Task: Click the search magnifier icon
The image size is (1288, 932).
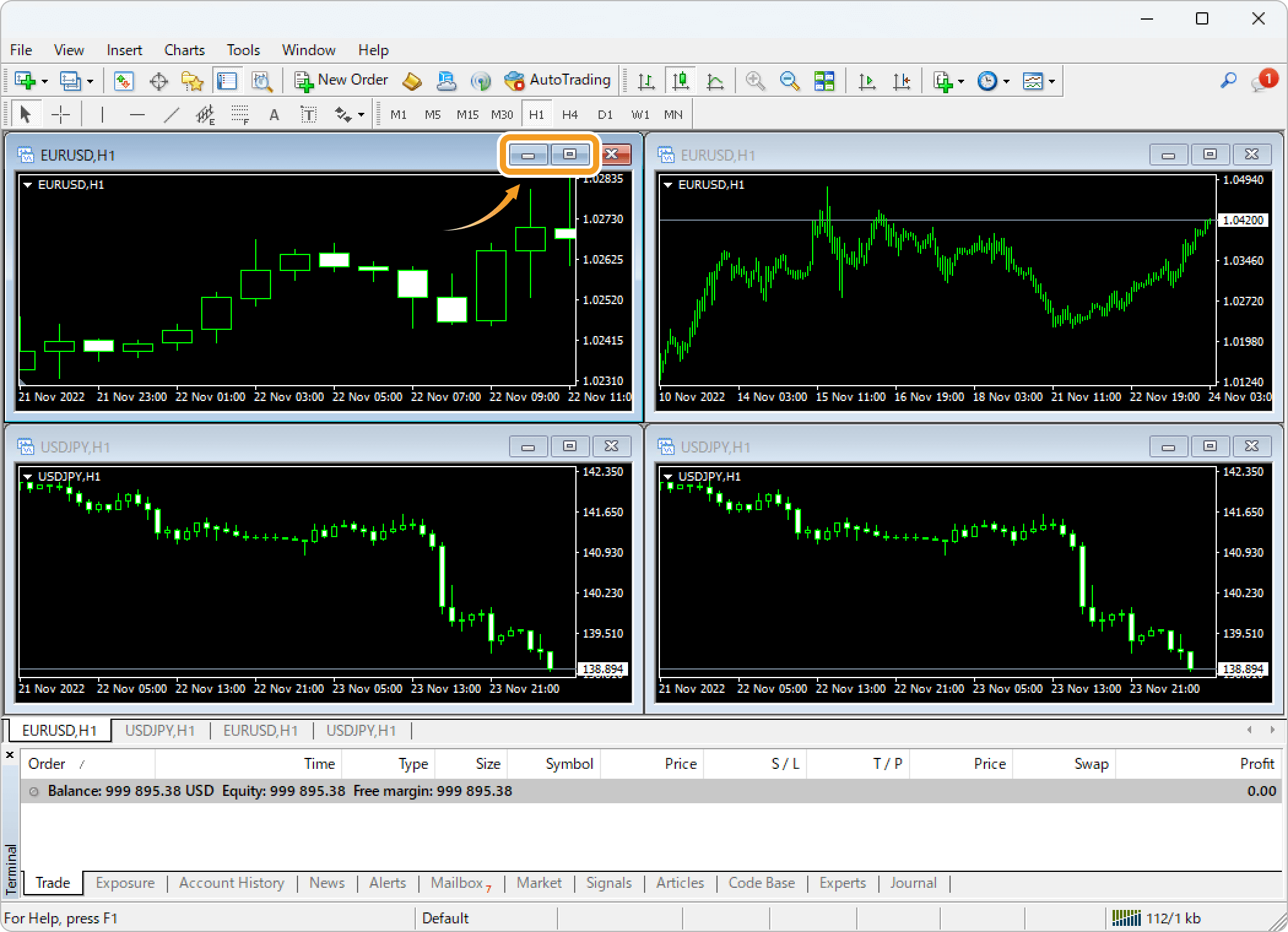Action: click(x=1229, y=80)
